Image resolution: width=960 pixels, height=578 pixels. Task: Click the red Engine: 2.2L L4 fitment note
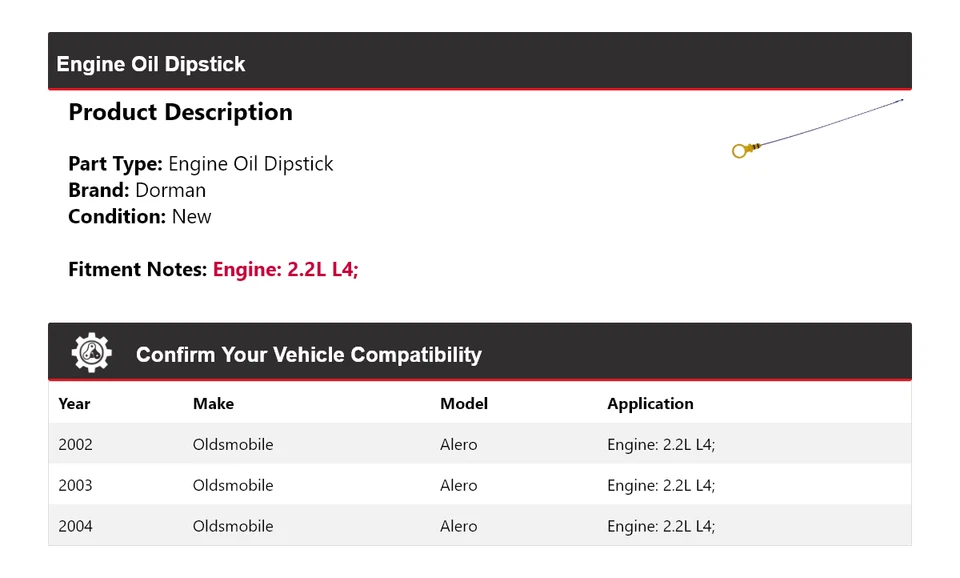point(285,269)
